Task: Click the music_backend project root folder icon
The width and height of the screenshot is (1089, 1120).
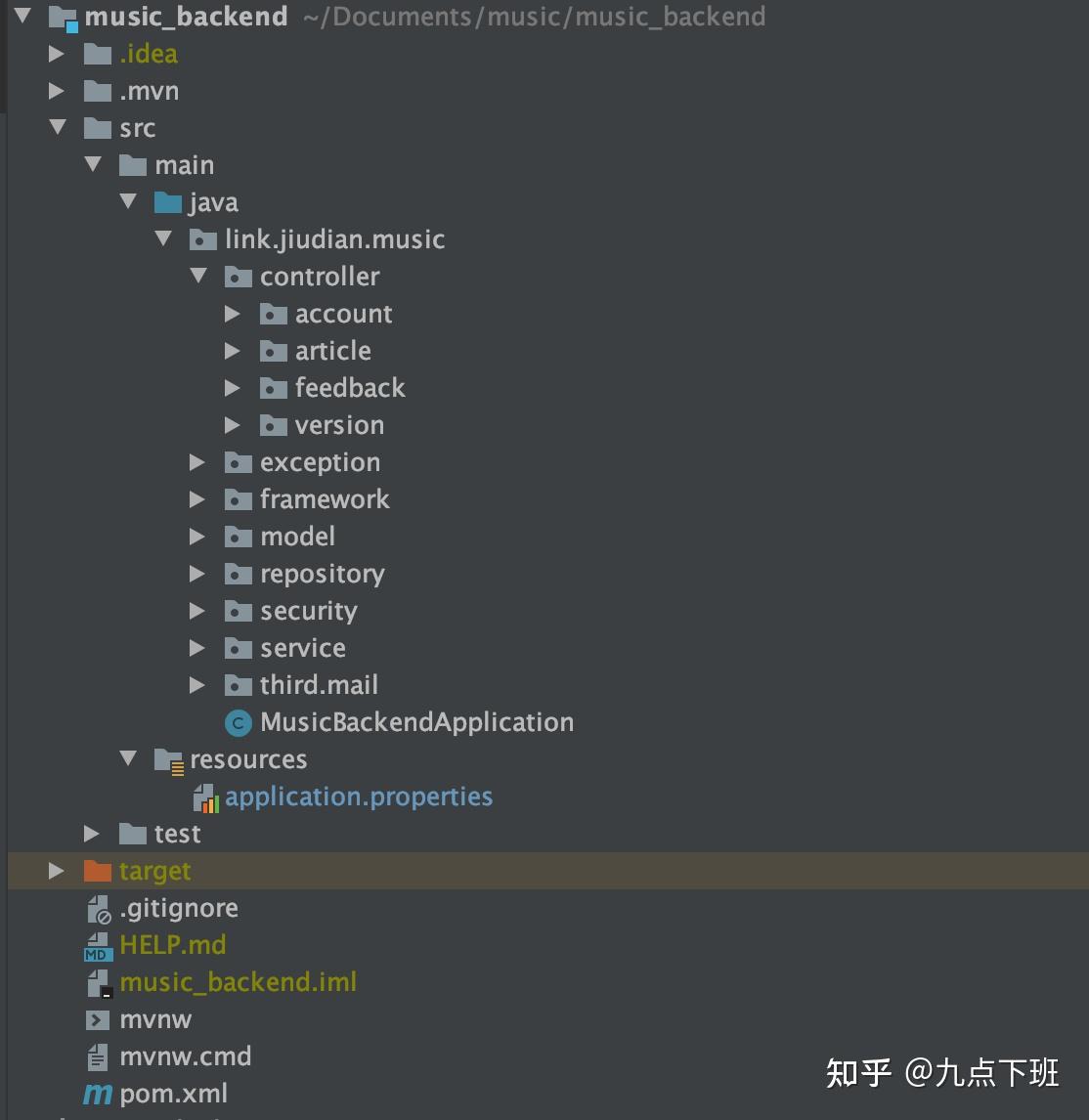Action: pos(65,16)
